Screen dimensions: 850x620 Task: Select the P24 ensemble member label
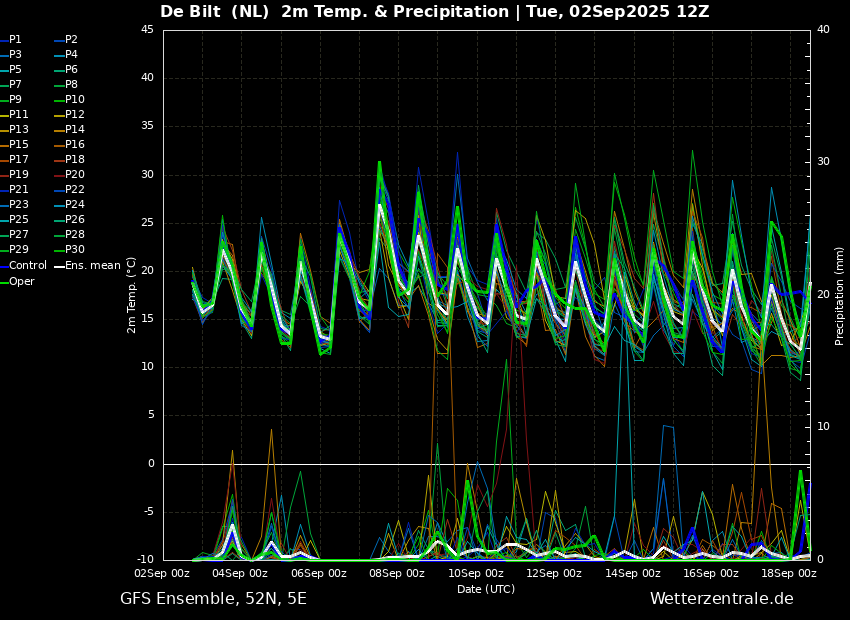tap(75, 205)
